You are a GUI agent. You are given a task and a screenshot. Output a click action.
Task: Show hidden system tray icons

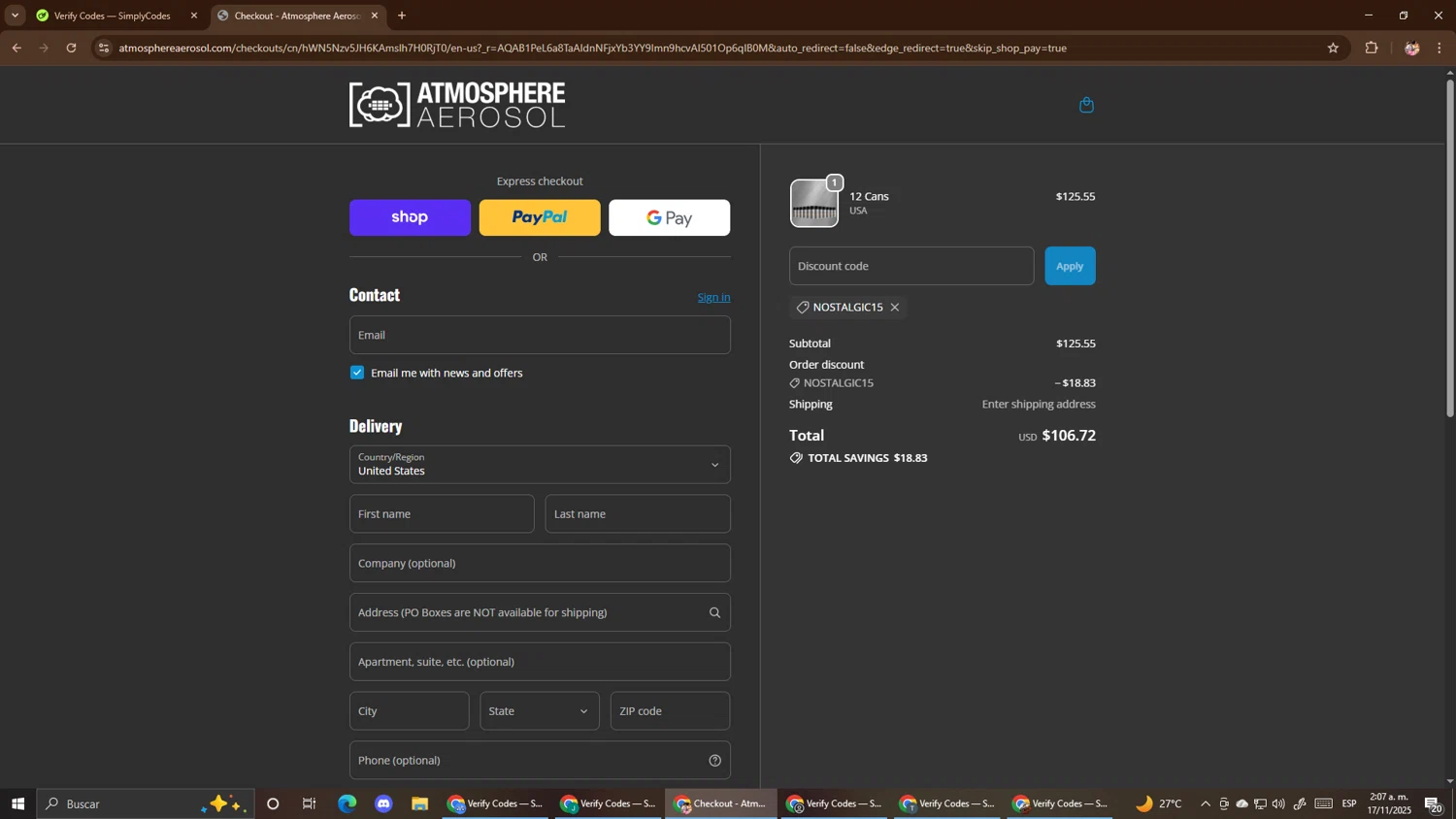pos(1205,803)
